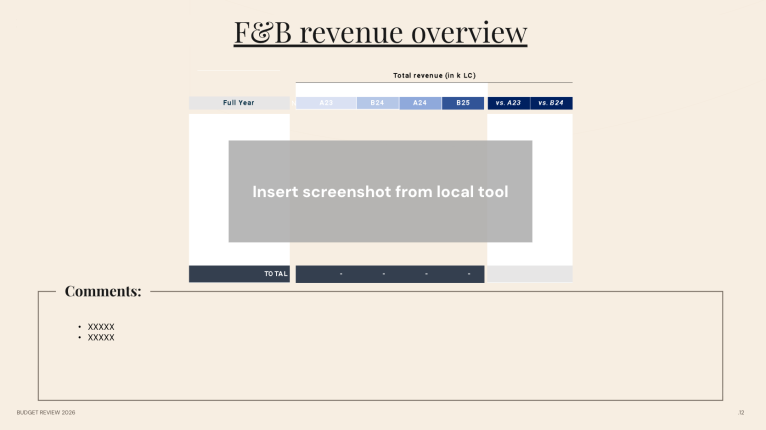The width and height of the screenshot is (766, 430).
Task: Select the A23 column header
Action: coord(326,103)
